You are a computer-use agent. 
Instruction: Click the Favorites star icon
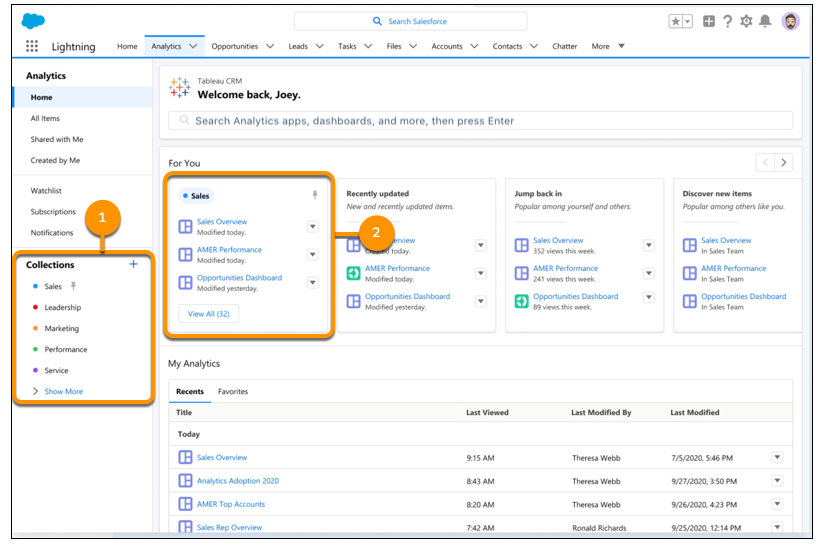[x=676, y=21]
